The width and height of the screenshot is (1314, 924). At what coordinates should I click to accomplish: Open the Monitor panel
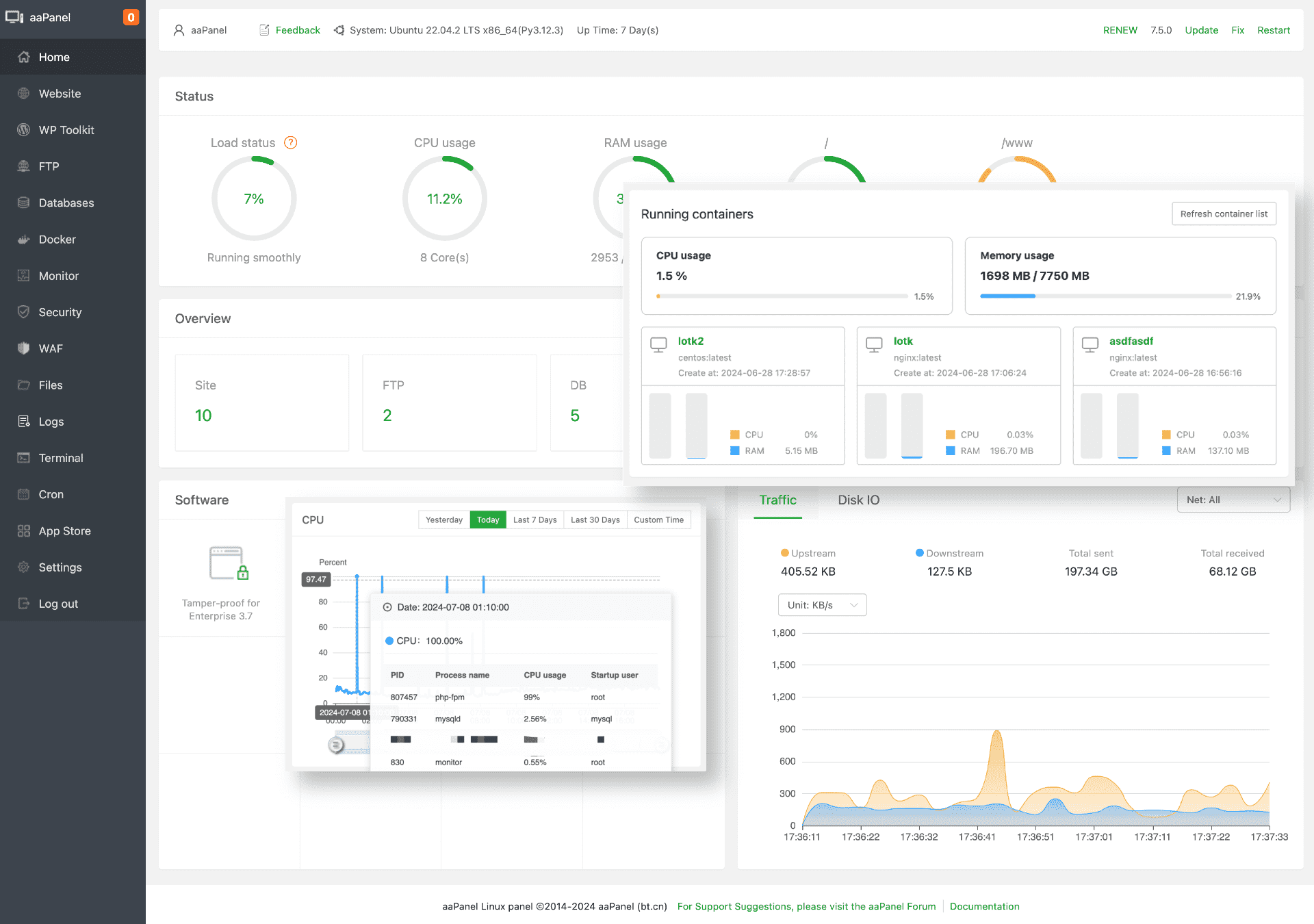coord(57,275)
